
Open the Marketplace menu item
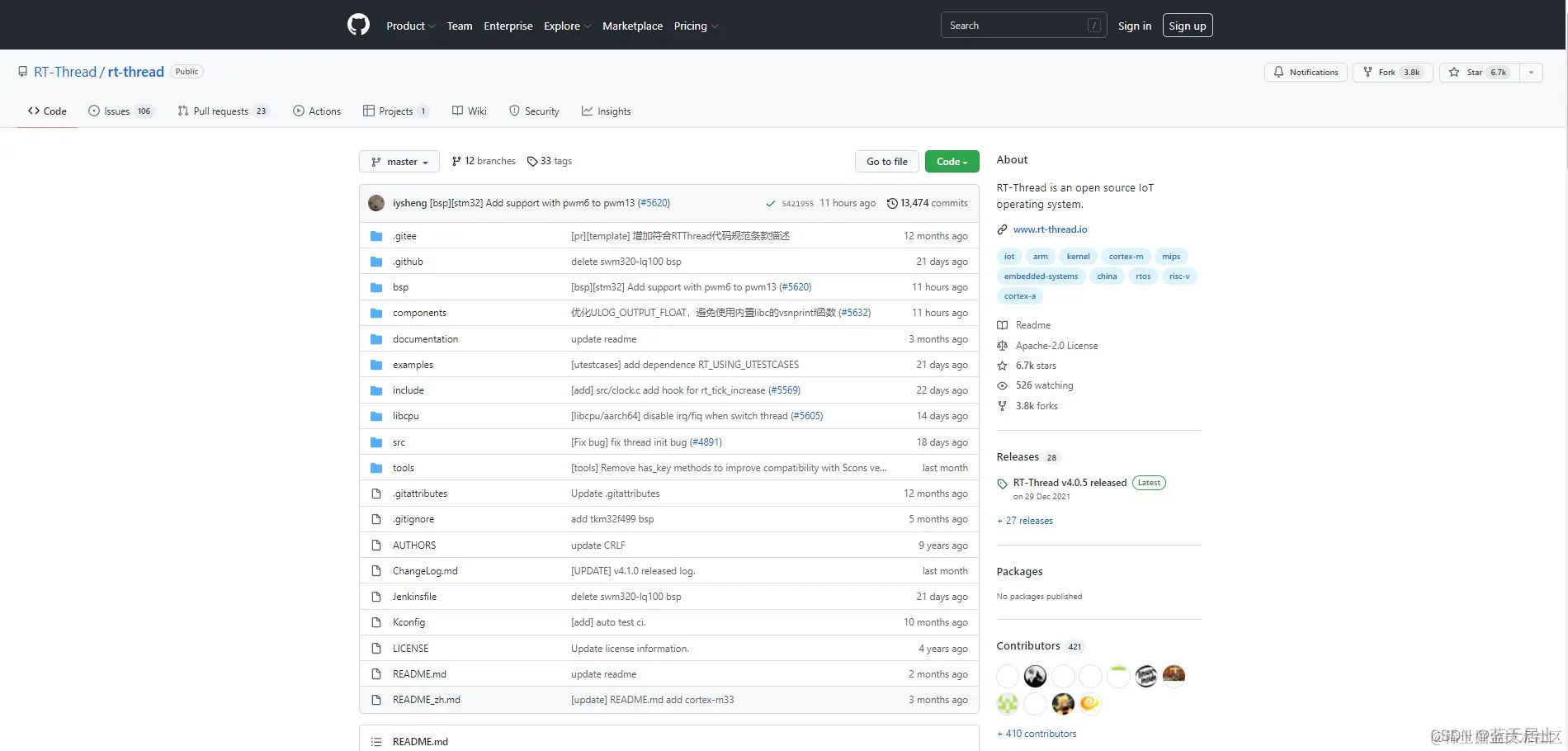point(632,26)
